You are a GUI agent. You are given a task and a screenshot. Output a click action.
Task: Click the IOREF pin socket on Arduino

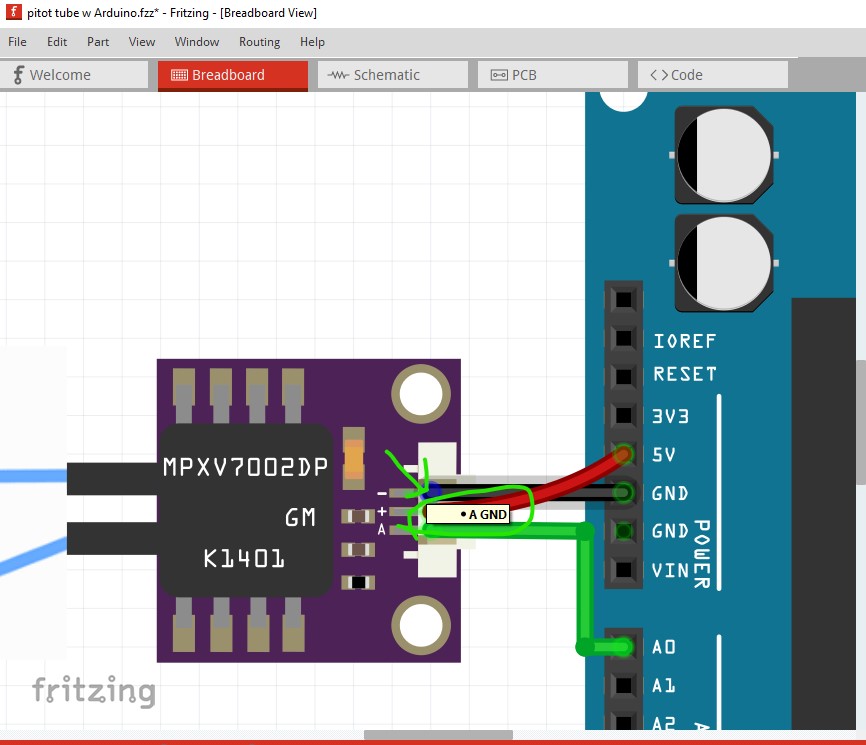tap(624, 337)
